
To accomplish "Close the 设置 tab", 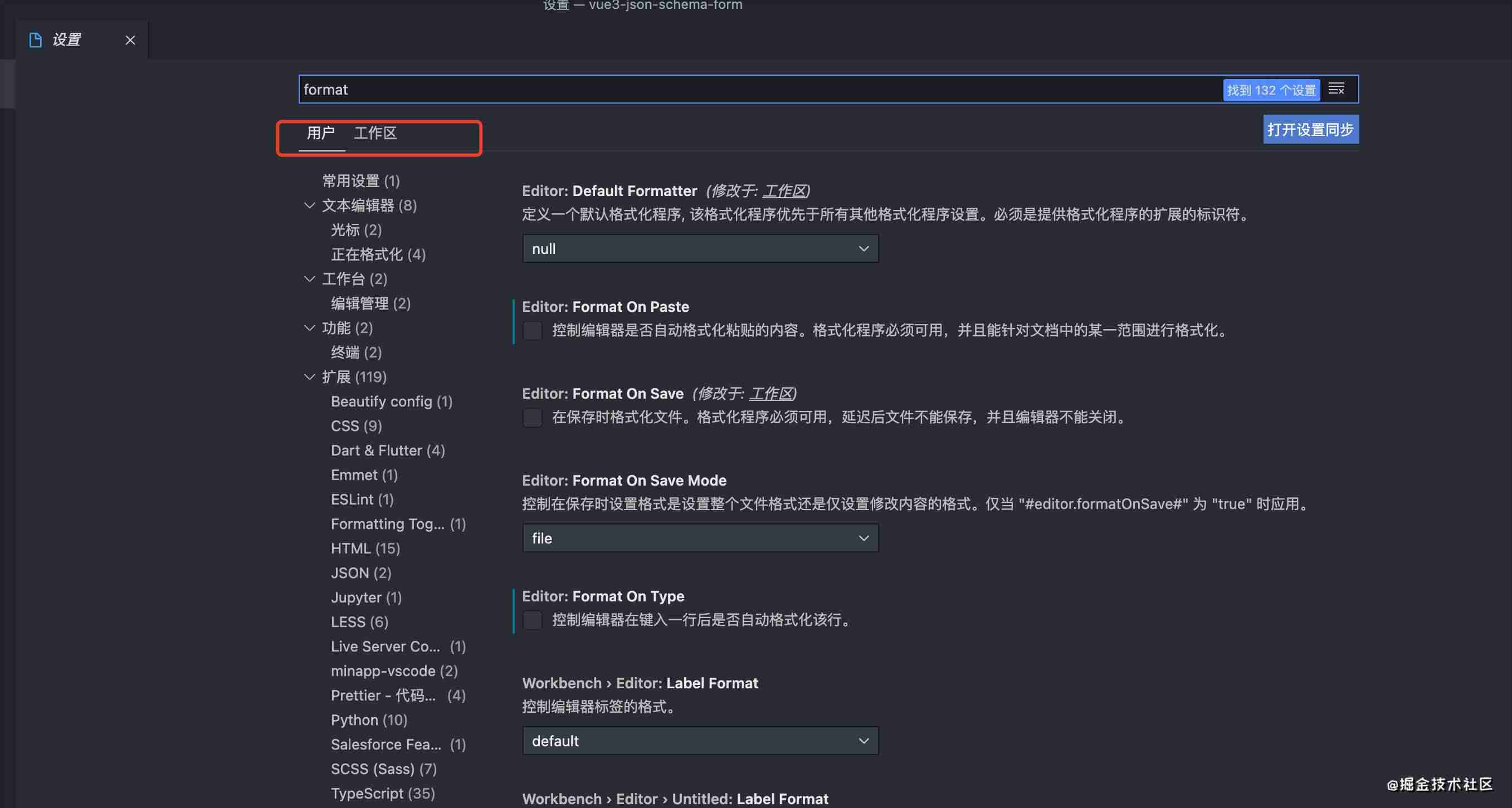I will [130, 40].
